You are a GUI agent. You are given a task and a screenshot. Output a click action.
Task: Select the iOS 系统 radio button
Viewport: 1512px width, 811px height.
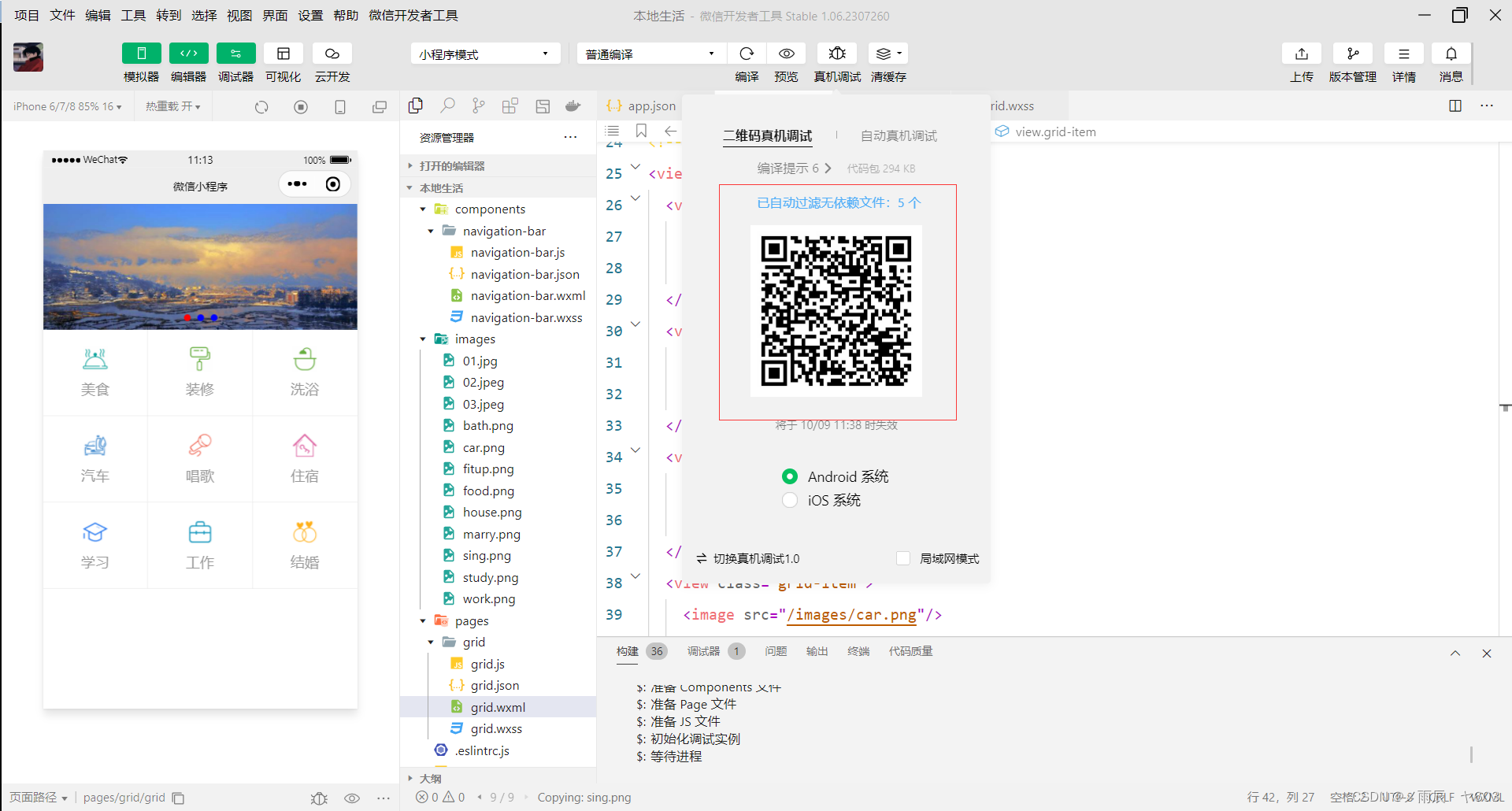pos(790,500)
